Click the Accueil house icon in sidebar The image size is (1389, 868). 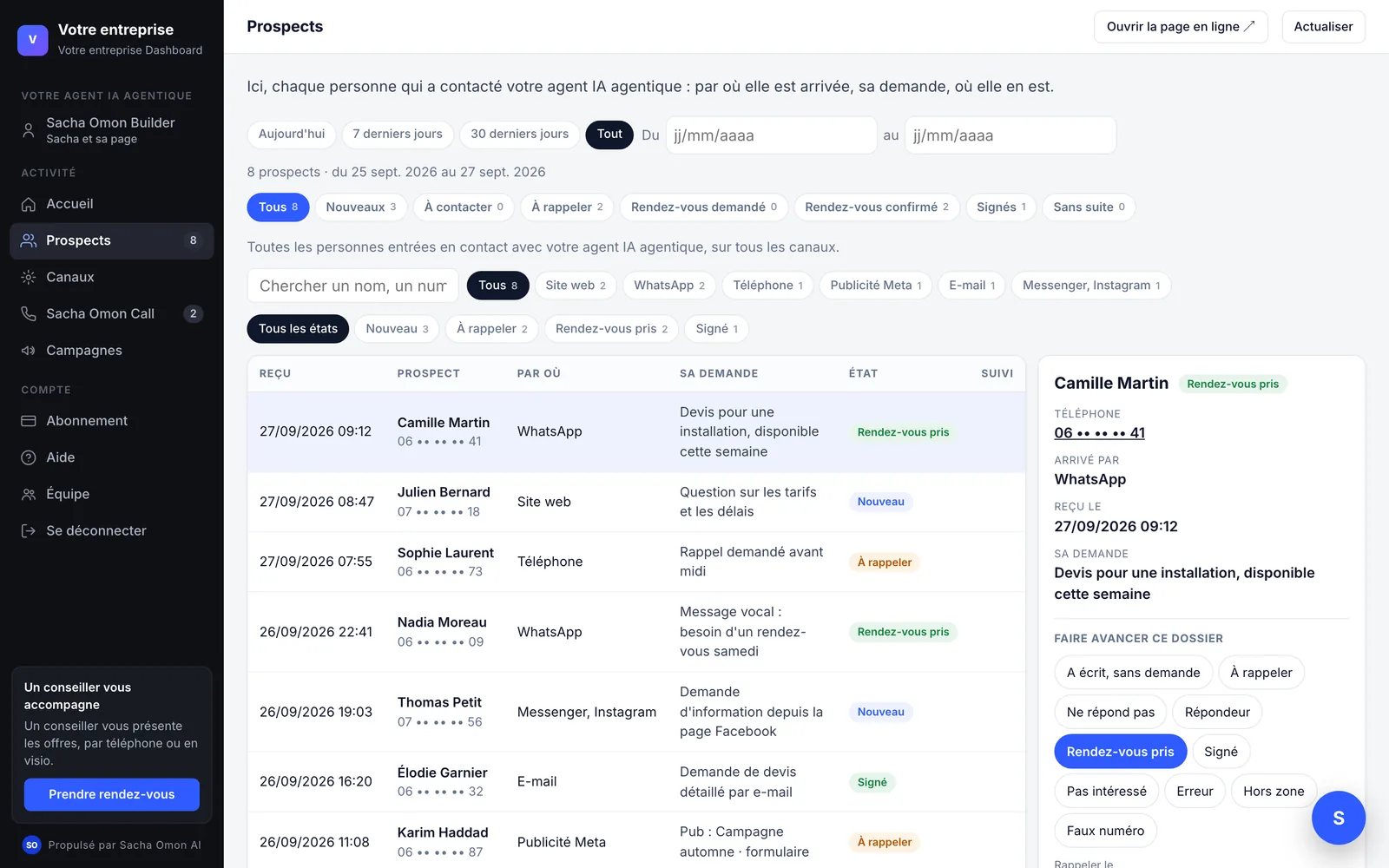tap(29, 204)
